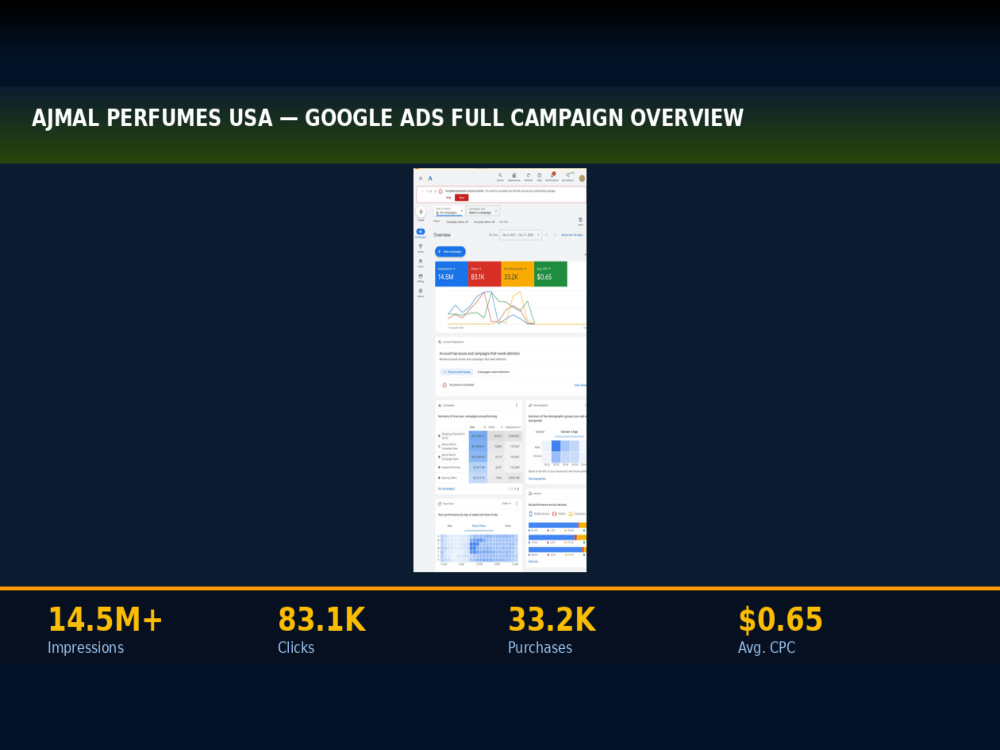The width and height of the screenshot is (1000, 750).
Task: Go to next date range arrow
Action: (555, 235)
